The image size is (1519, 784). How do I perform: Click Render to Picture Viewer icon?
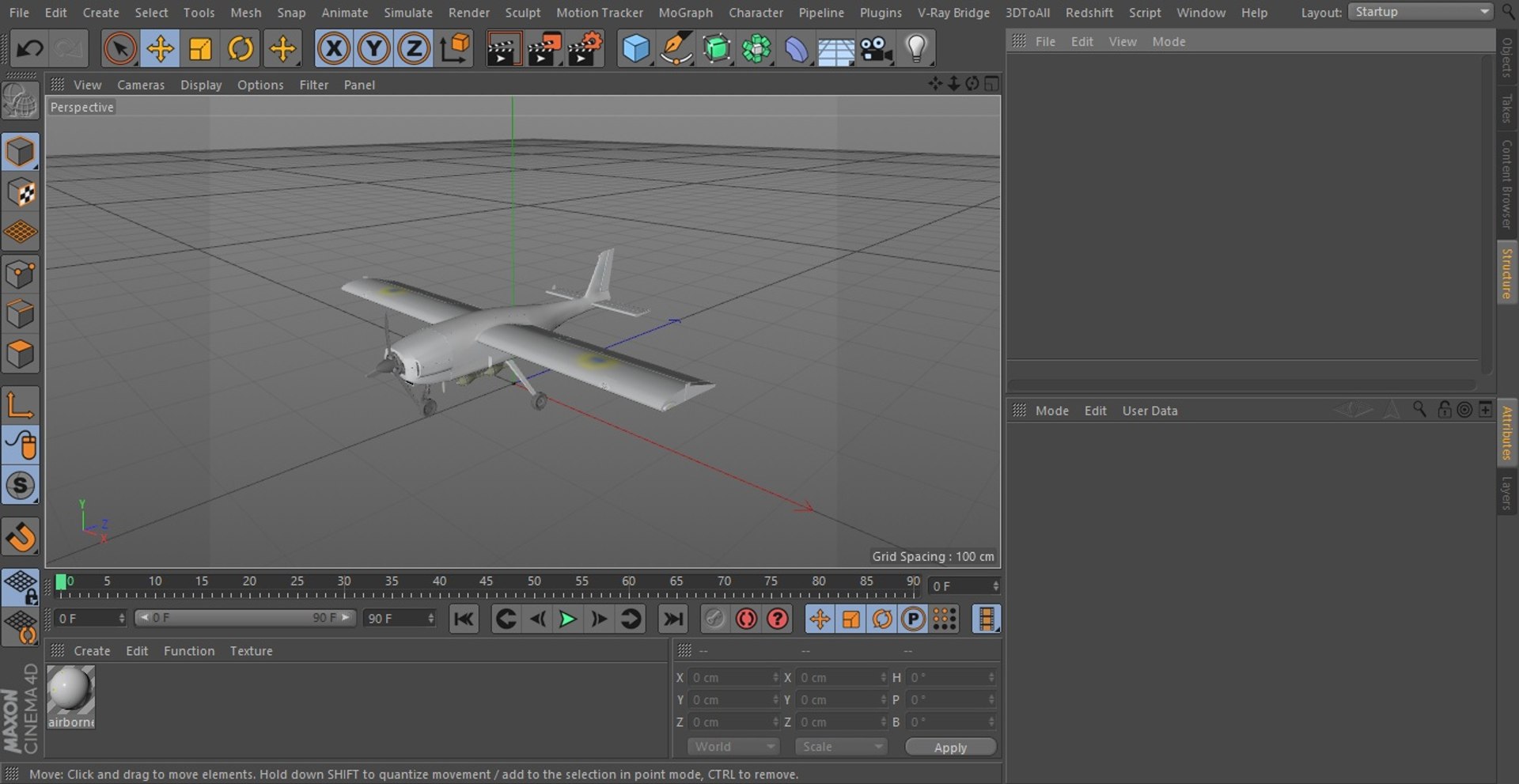coord(544,49)
